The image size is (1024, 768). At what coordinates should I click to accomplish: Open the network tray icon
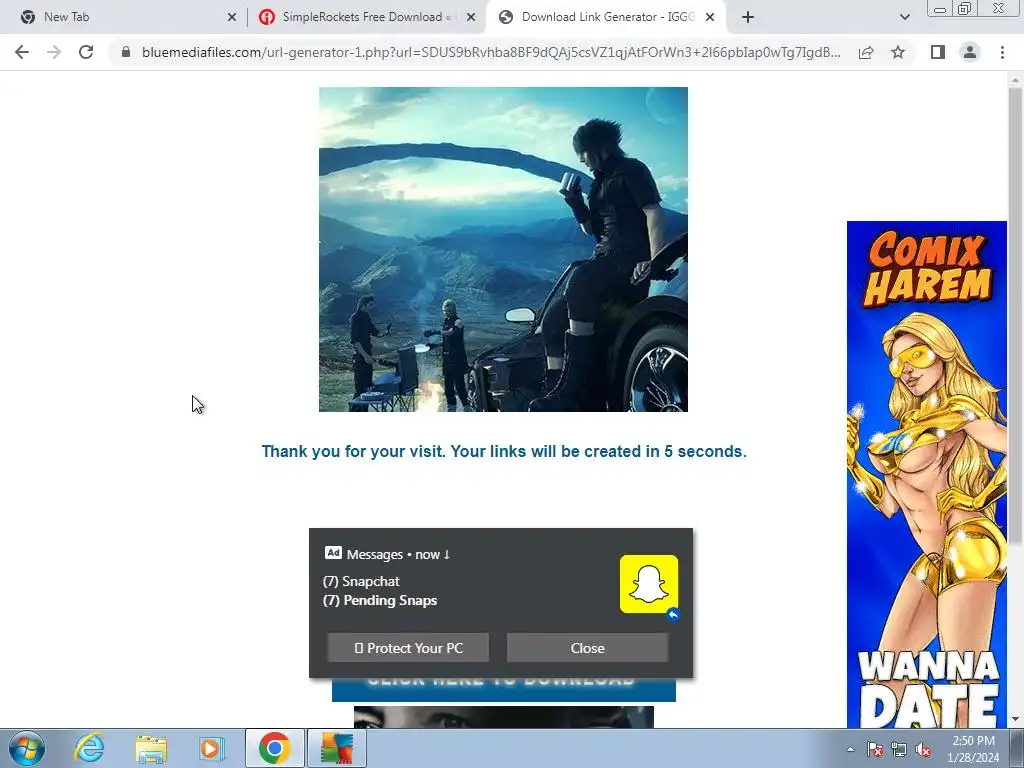(x=899, y=749)
